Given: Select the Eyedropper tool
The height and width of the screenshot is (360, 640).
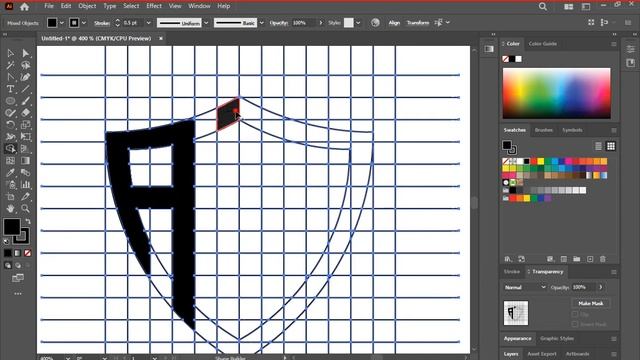Looking at the screenshot, I should tap(11, 173).
